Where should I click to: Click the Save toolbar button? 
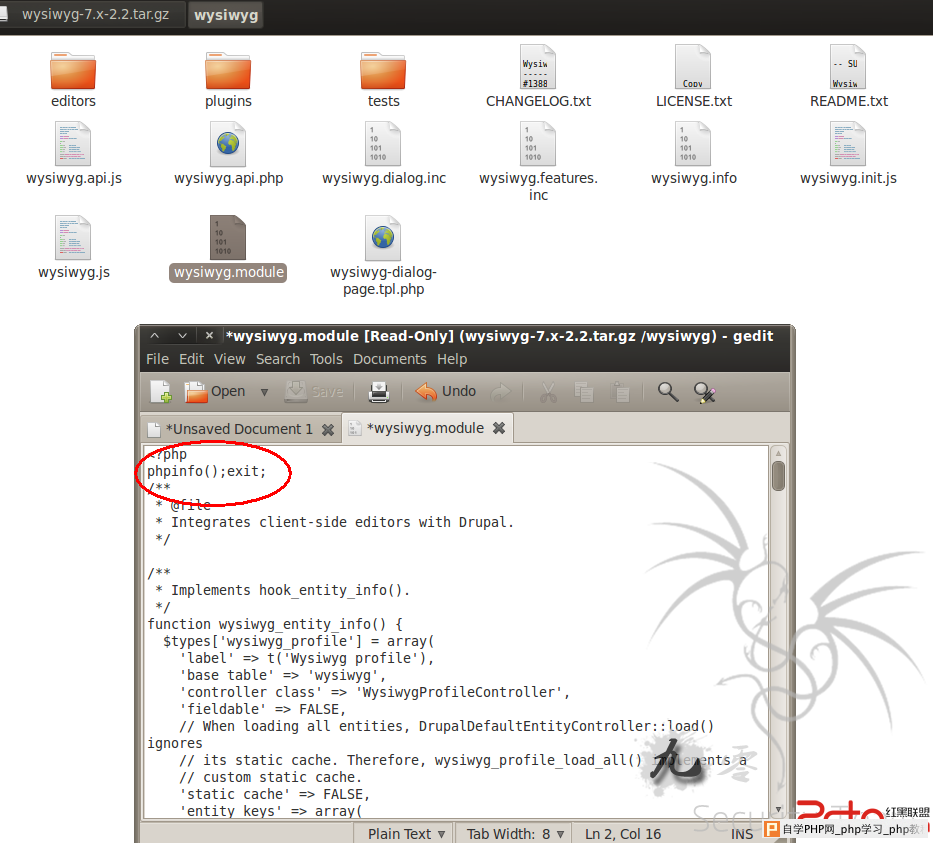point(314,391)
